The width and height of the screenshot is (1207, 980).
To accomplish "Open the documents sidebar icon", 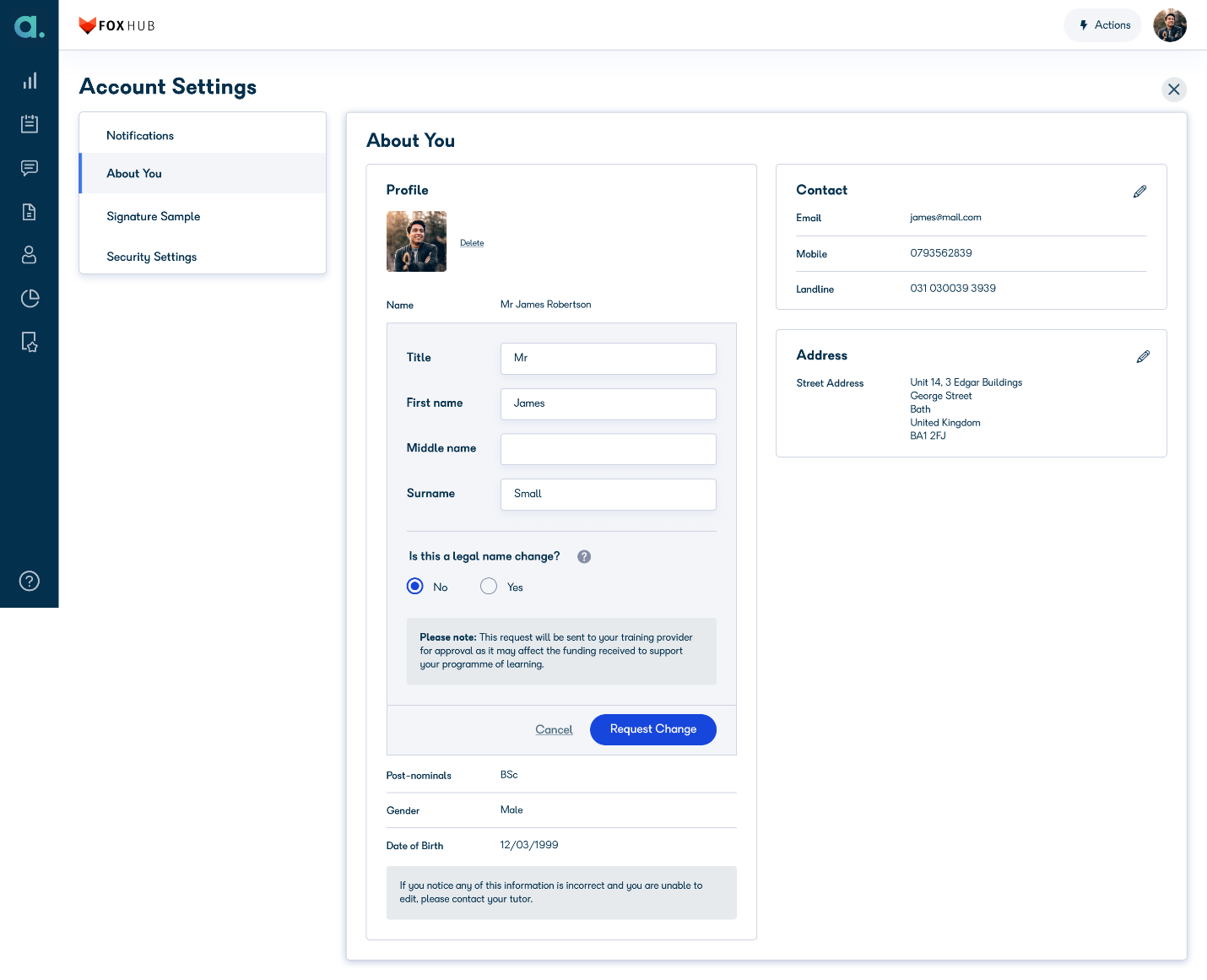I will pyautogui.click(x=30, y=212).
